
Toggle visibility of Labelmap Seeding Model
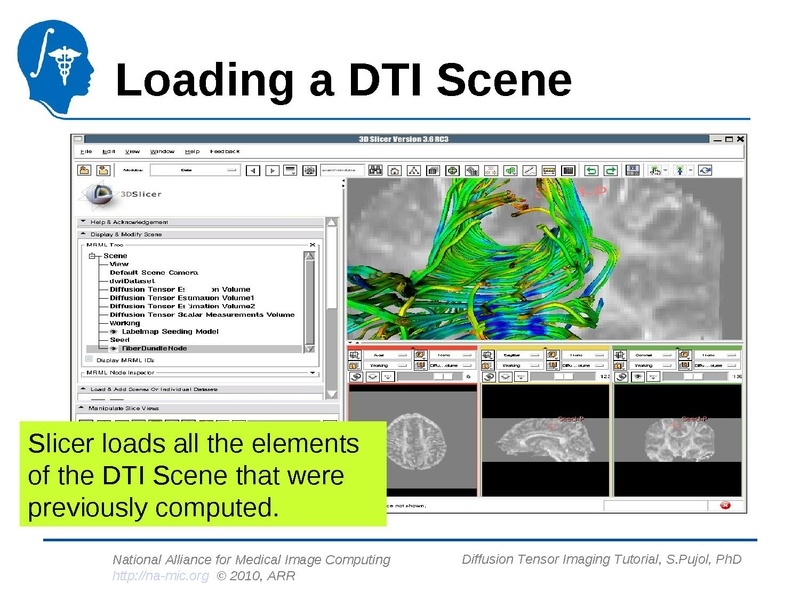click(114, 332)
